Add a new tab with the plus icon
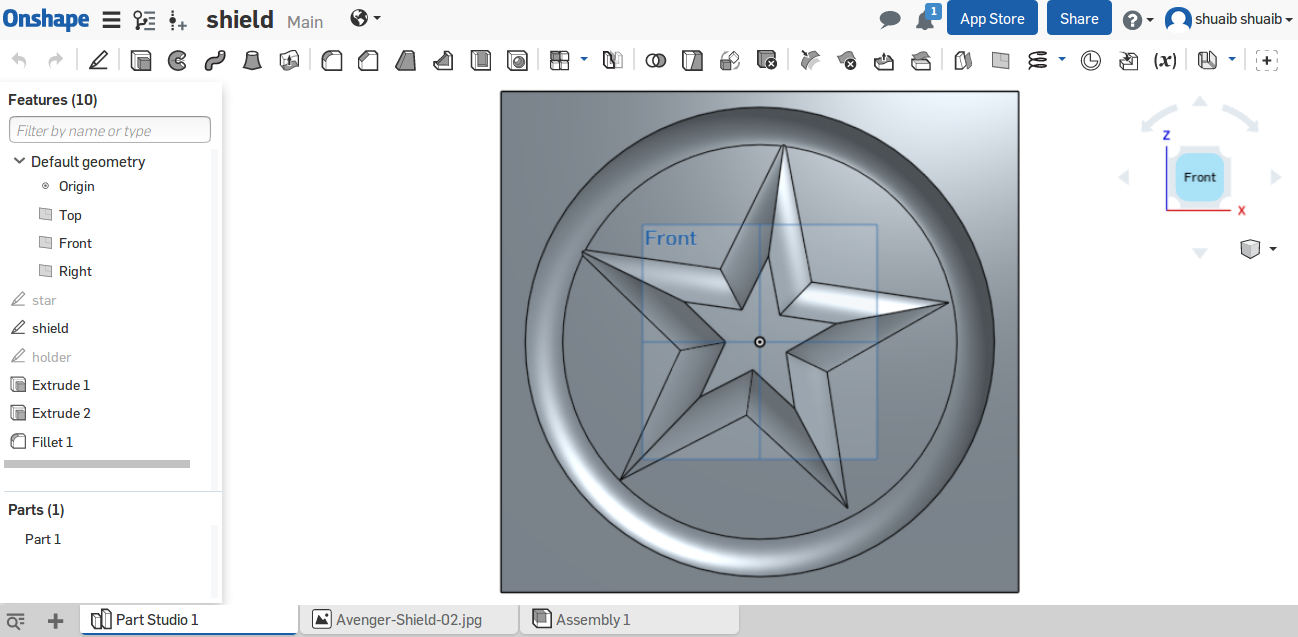The image size is (1298, 637). tap(55, 620)
